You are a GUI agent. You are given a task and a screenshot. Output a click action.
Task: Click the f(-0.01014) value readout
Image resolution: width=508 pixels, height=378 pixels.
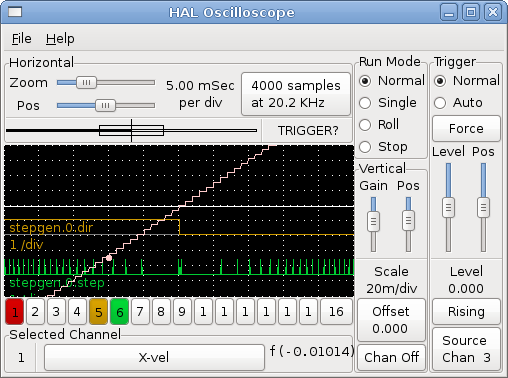click(312, 351)
